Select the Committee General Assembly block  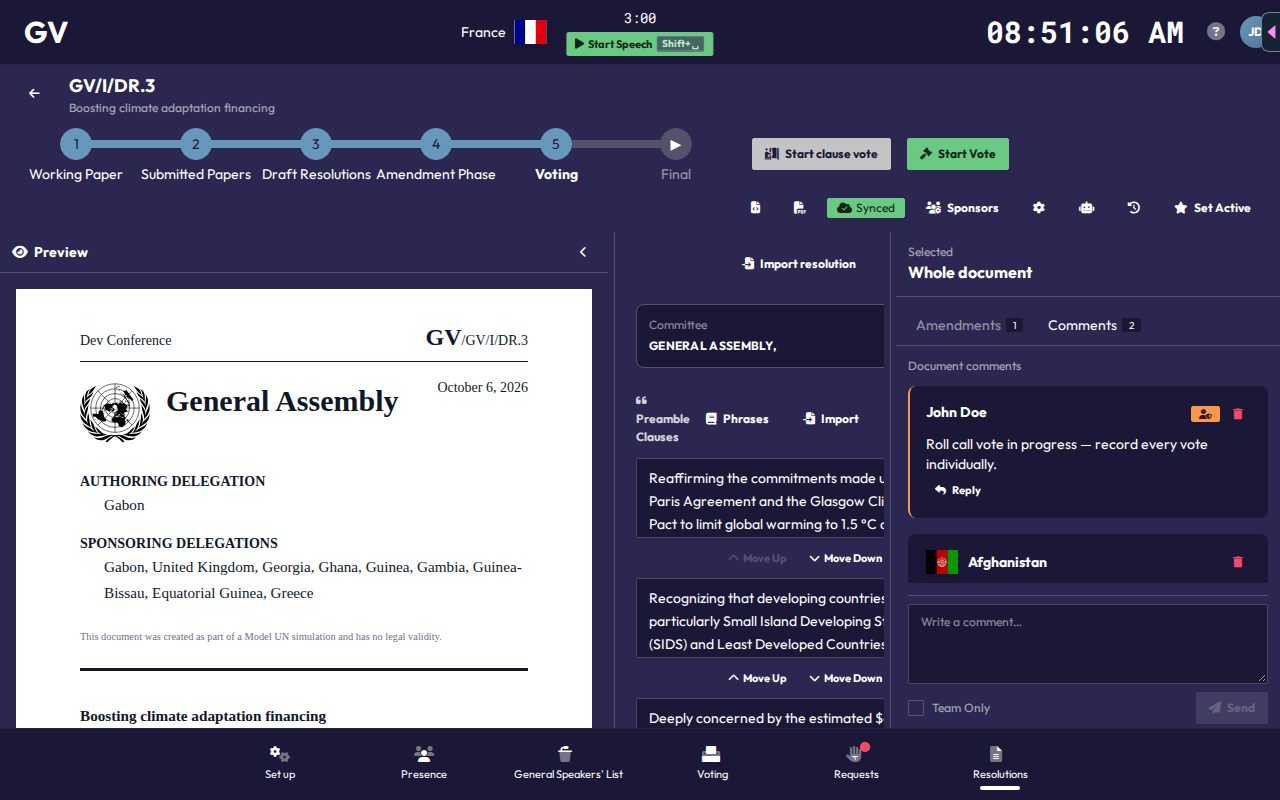pos(760,336)
